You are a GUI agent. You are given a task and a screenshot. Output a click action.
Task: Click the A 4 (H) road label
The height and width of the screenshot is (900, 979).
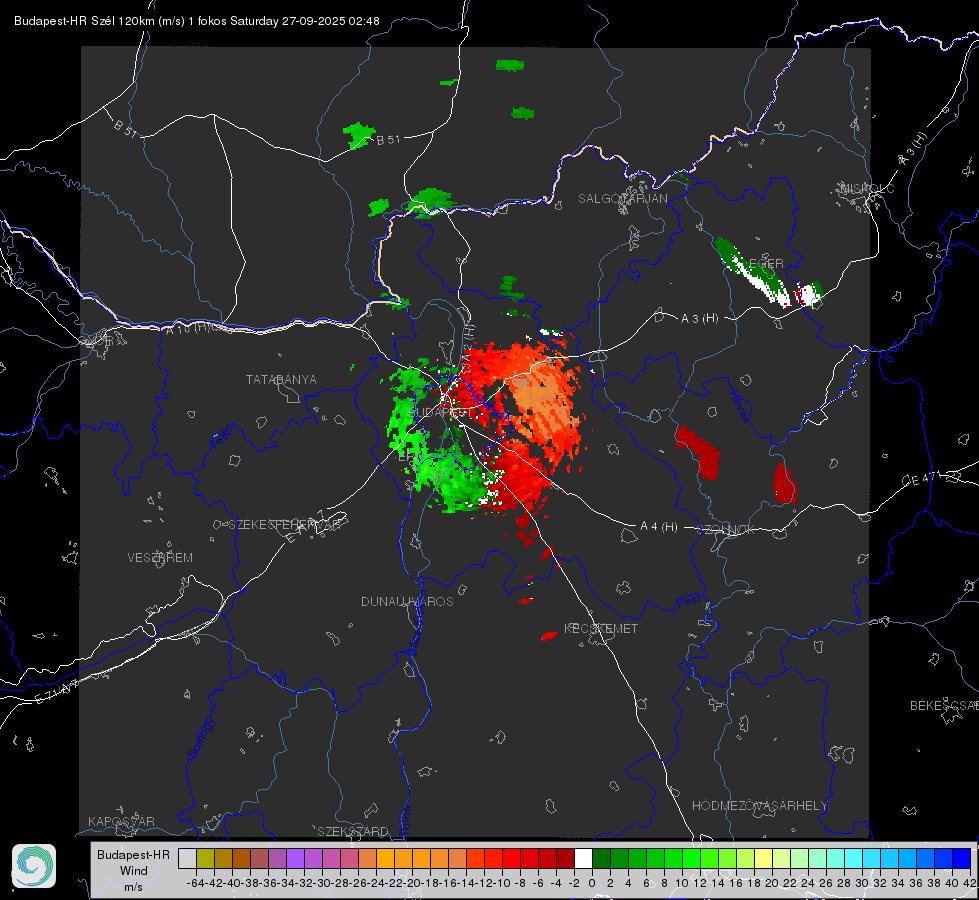(659, 527)
